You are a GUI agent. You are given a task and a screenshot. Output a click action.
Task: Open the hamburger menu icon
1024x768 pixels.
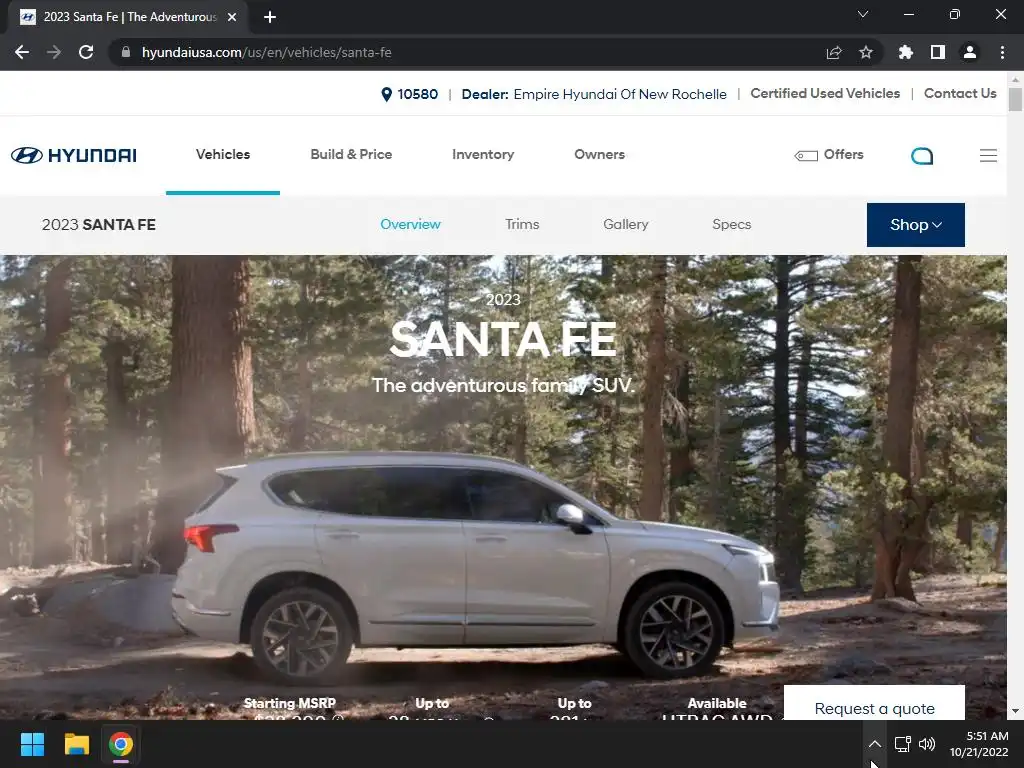tap(988, 155)
